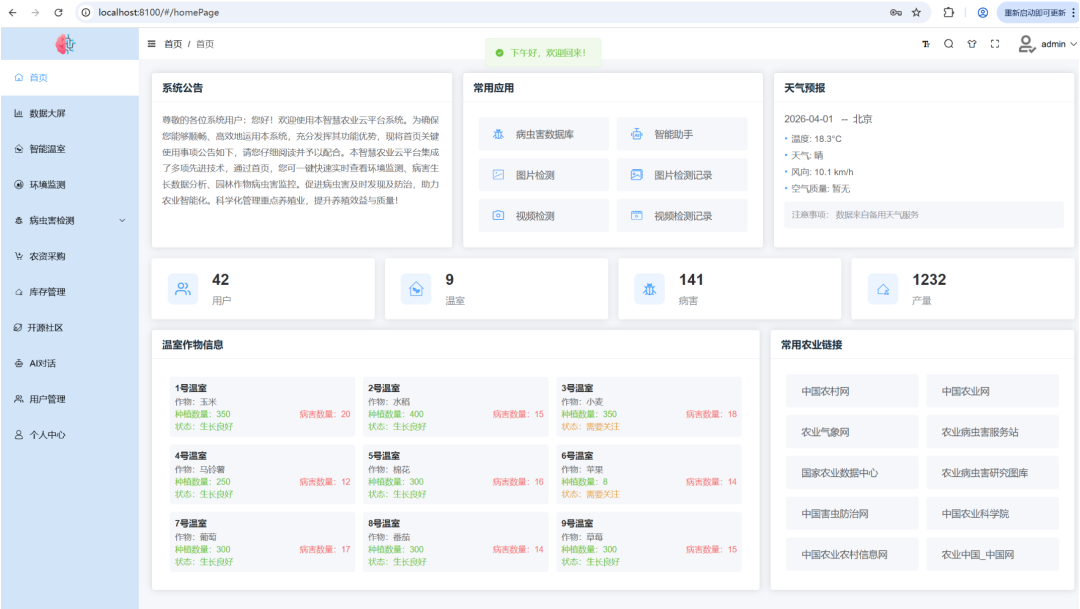Screen dimensions: 1080x609
Task: Open 开源社区 menu item
Action: pyautogui.click(x=70, y=328)
